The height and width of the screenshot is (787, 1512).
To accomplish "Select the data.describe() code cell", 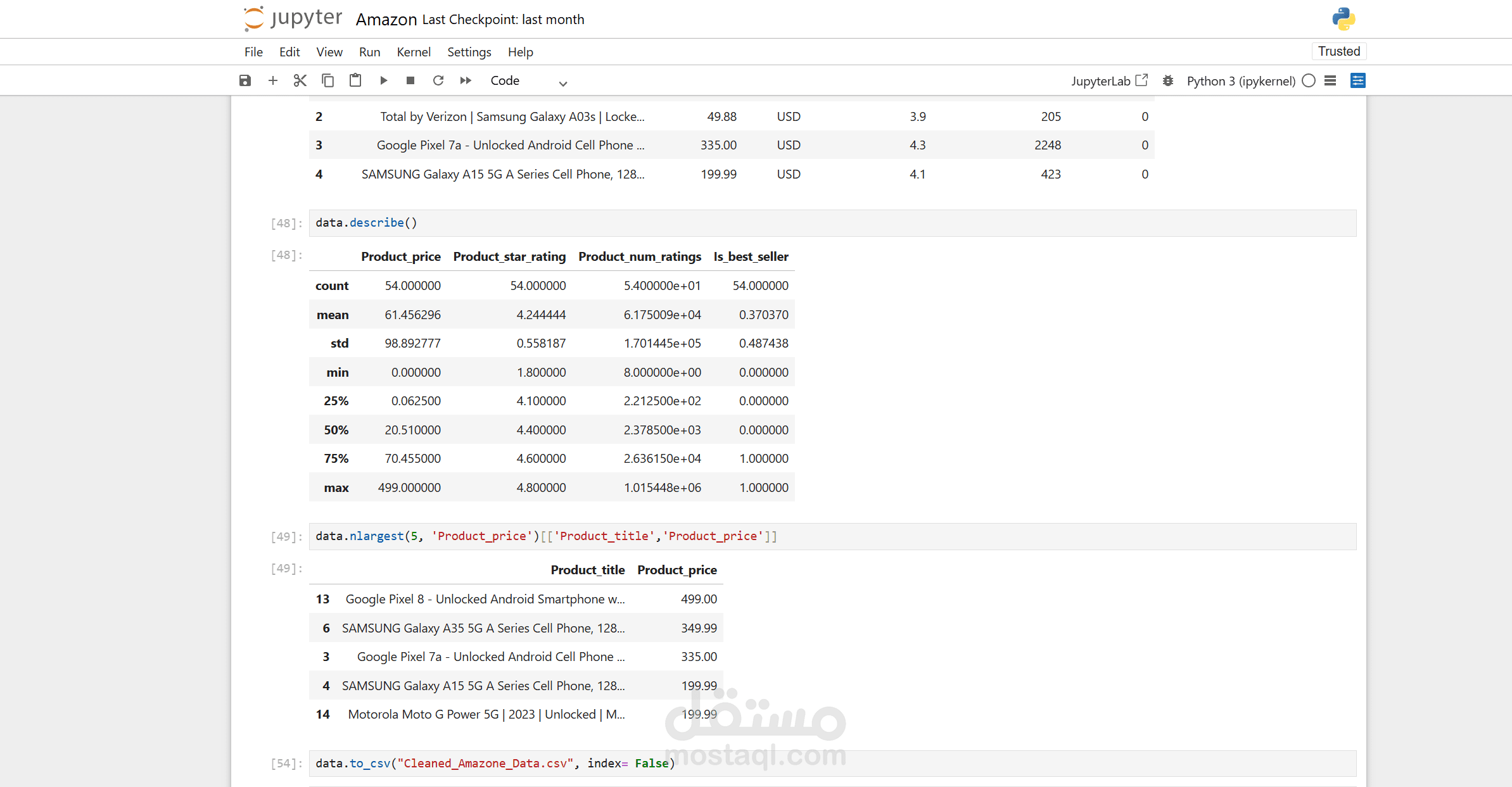I will 832,223.
